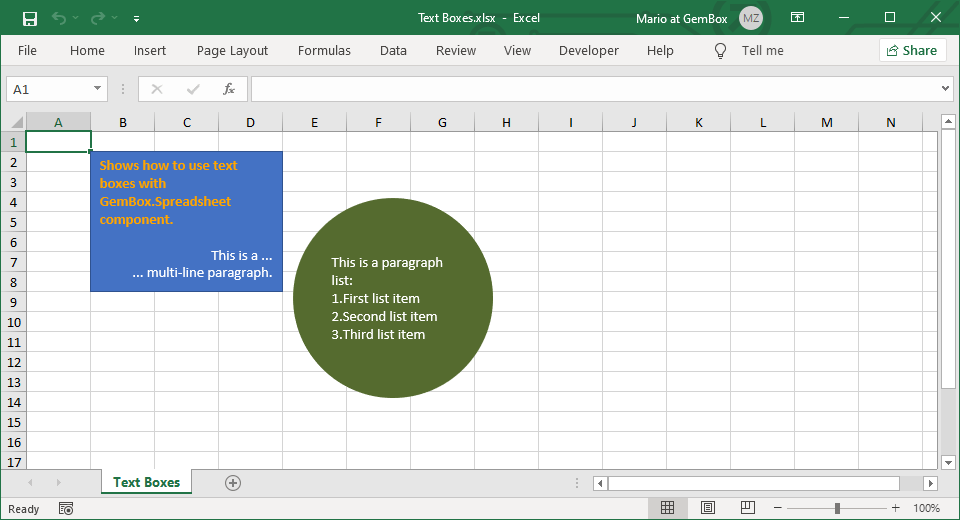Select the Text Boxes sheet tab
960x520 pixels.
click(x=147, y=483)
